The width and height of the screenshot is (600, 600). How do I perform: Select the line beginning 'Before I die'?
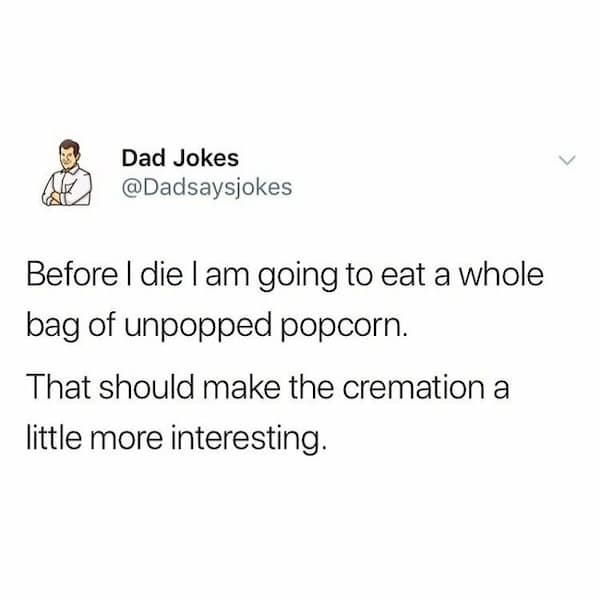click(285, 277)
